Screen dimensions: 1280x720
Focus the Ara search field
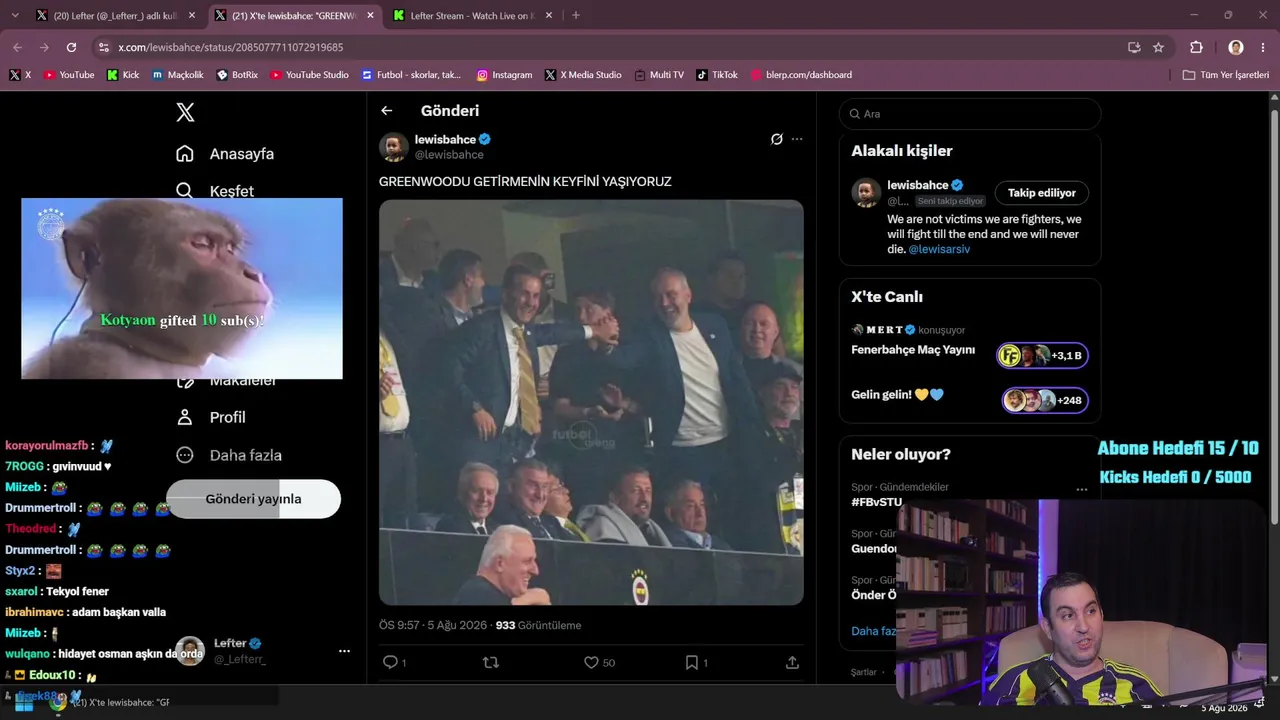tap(970, 114)
